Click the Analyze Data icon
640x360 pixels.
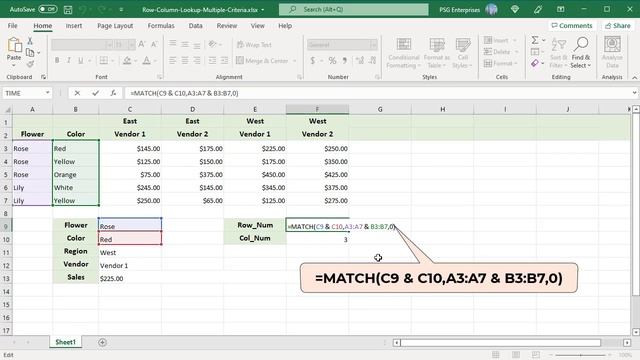click(612, 44)
